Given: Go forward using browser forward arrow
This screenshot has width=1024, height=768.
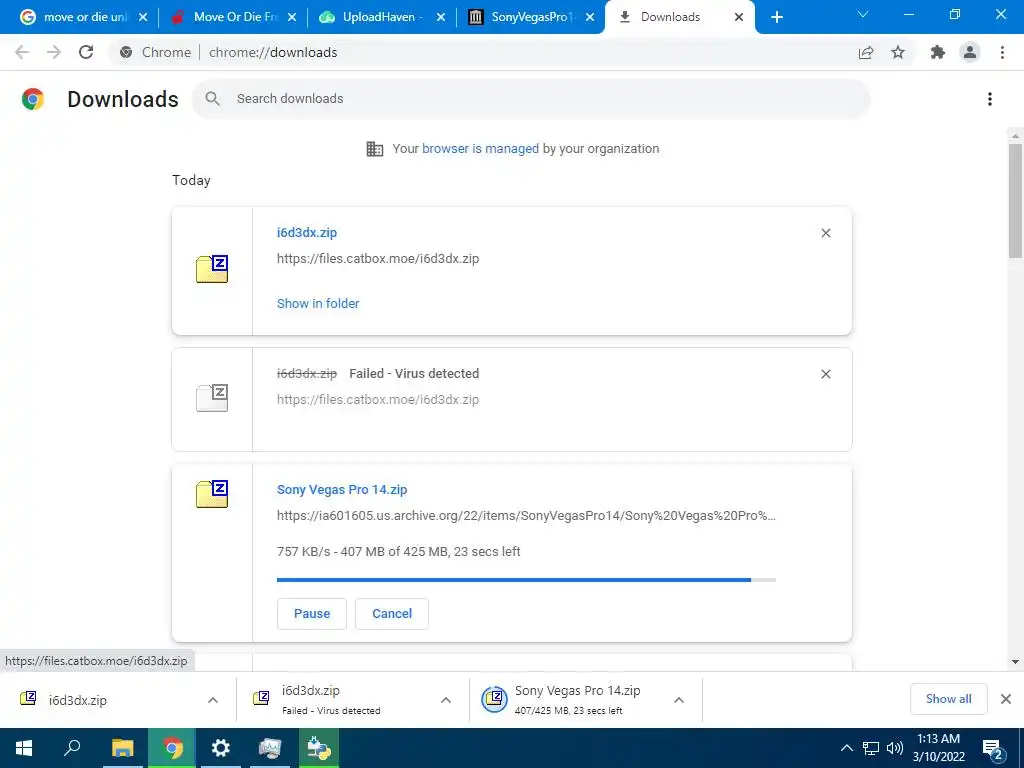Looking at the screenshot, I should 54,52.
